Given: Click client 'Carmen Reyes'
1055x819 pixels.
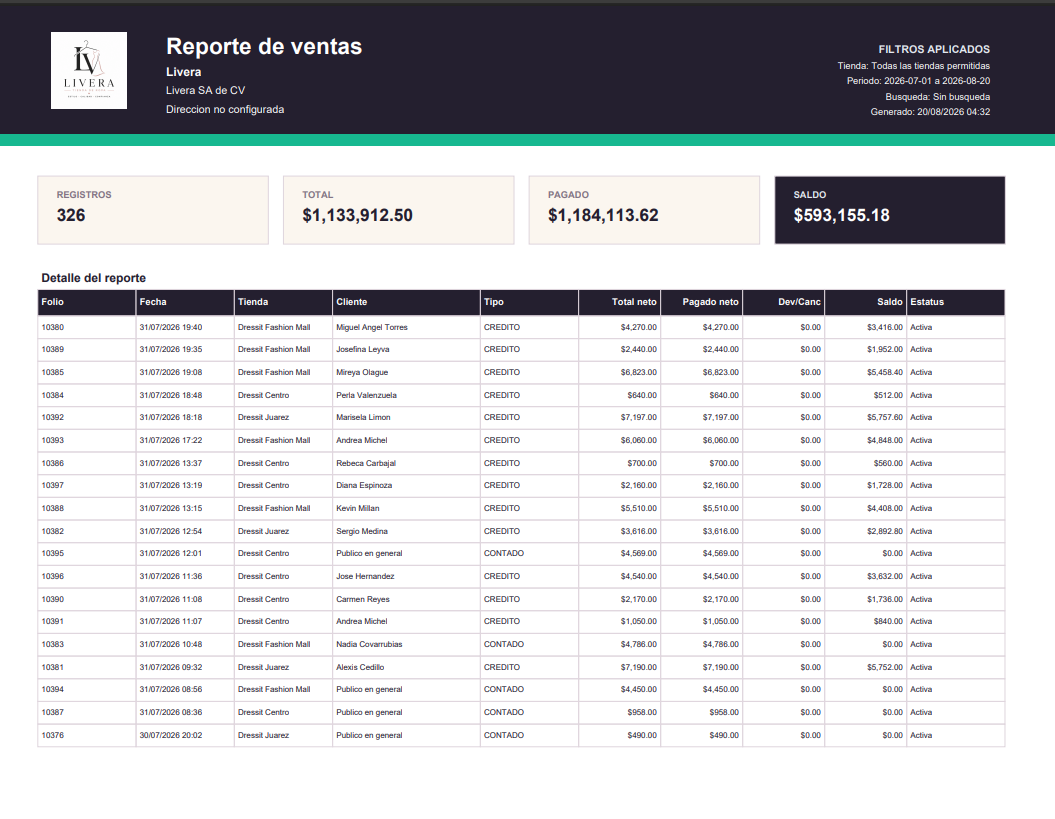Looking at the screenshot, I should click(x=363, y=599).
